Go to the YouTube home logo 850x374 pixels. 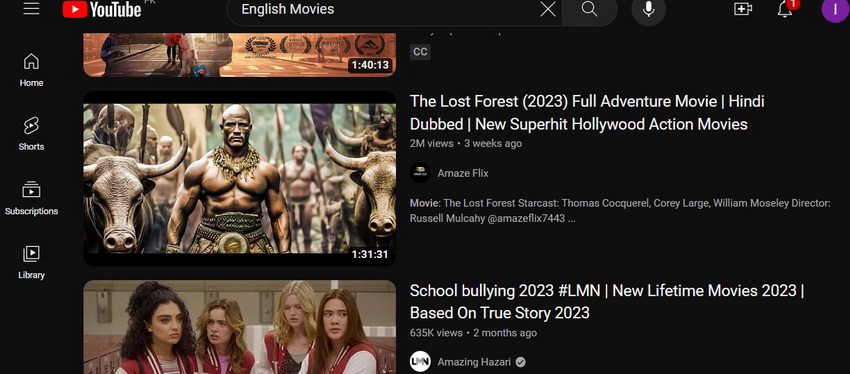pyautogui.click(x=102, y=9)
